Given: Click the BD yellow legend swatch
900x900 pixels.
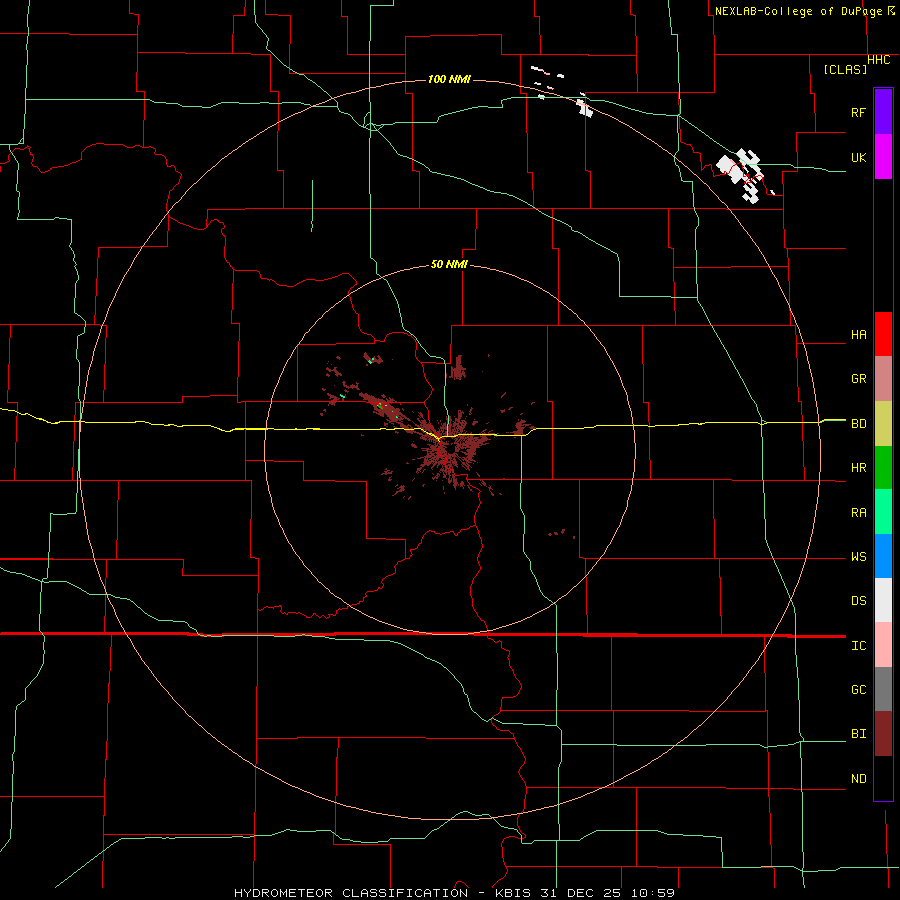Looking at the screenshot, I should (883, 424).
